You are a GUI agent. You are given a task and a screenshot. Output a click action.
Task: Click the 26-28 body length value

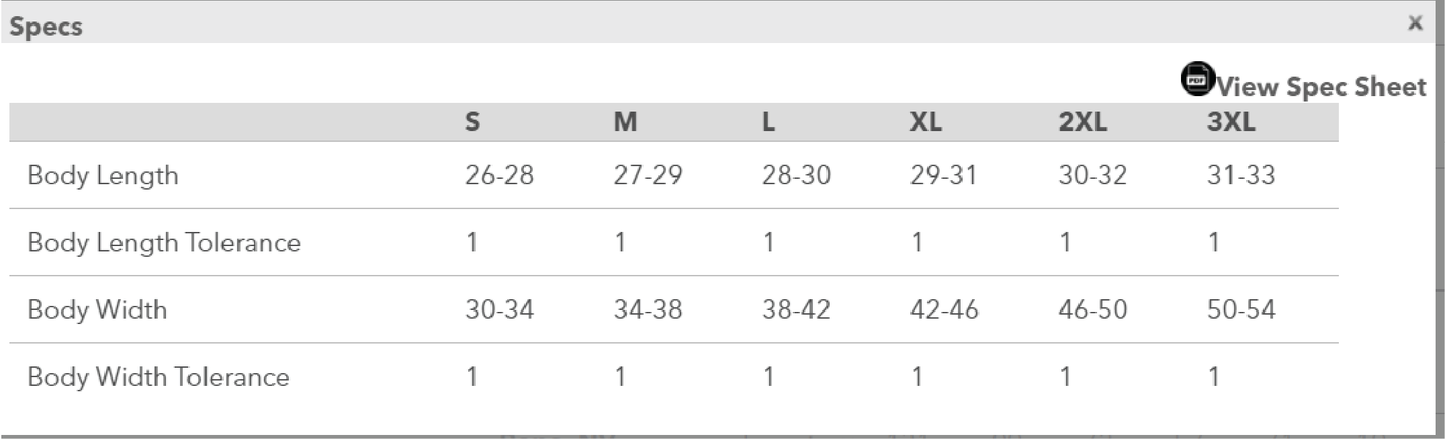click(499, 176)
